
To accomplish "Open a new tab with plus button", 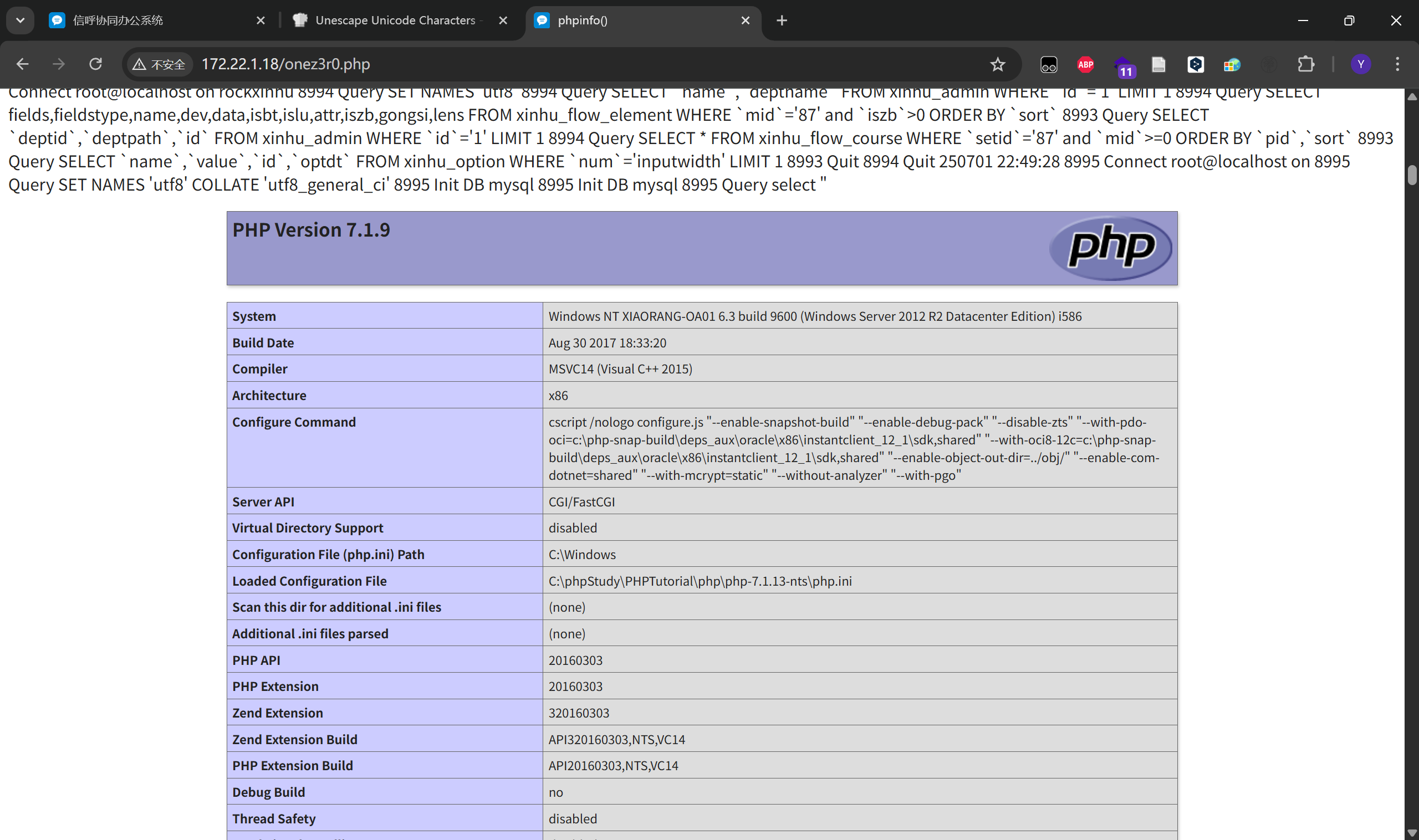I will coord(782,21).
